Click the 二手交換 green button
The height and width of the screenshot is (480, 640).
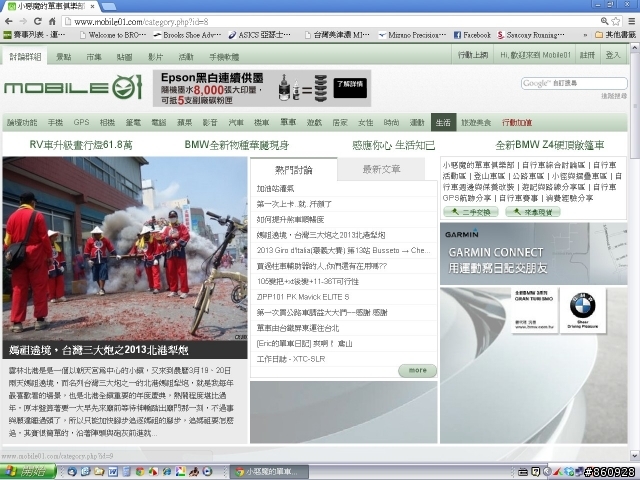[x=471, y=212]
